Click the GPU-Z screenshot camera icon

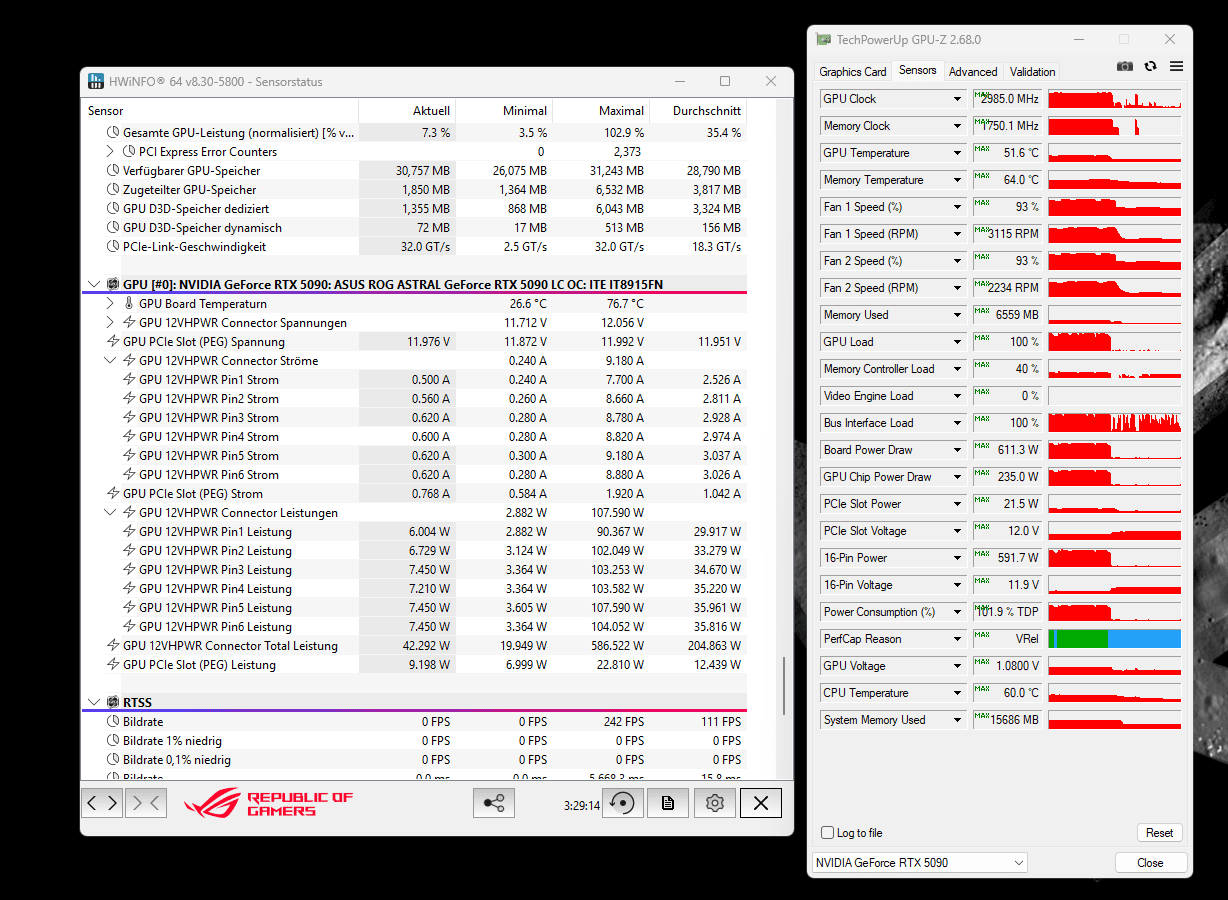[x=1125, y=66]
